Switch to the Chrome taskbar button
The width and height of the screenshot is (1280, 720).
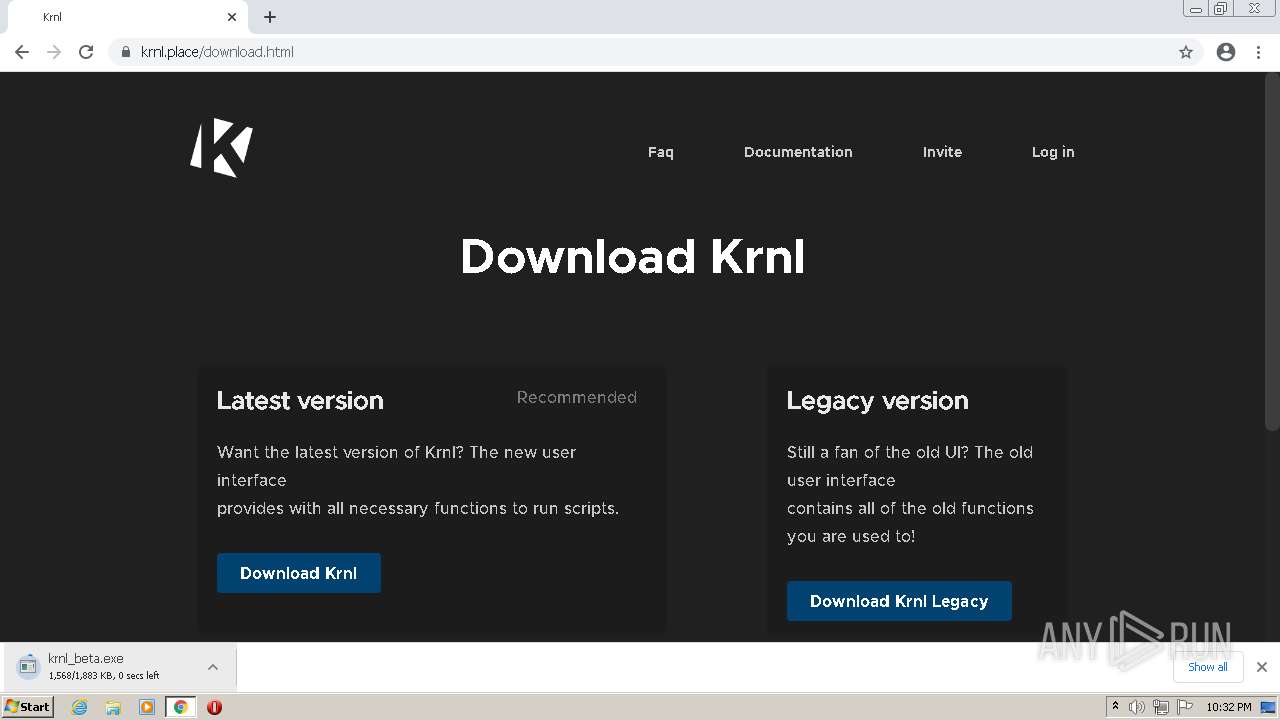click(181, 707)
